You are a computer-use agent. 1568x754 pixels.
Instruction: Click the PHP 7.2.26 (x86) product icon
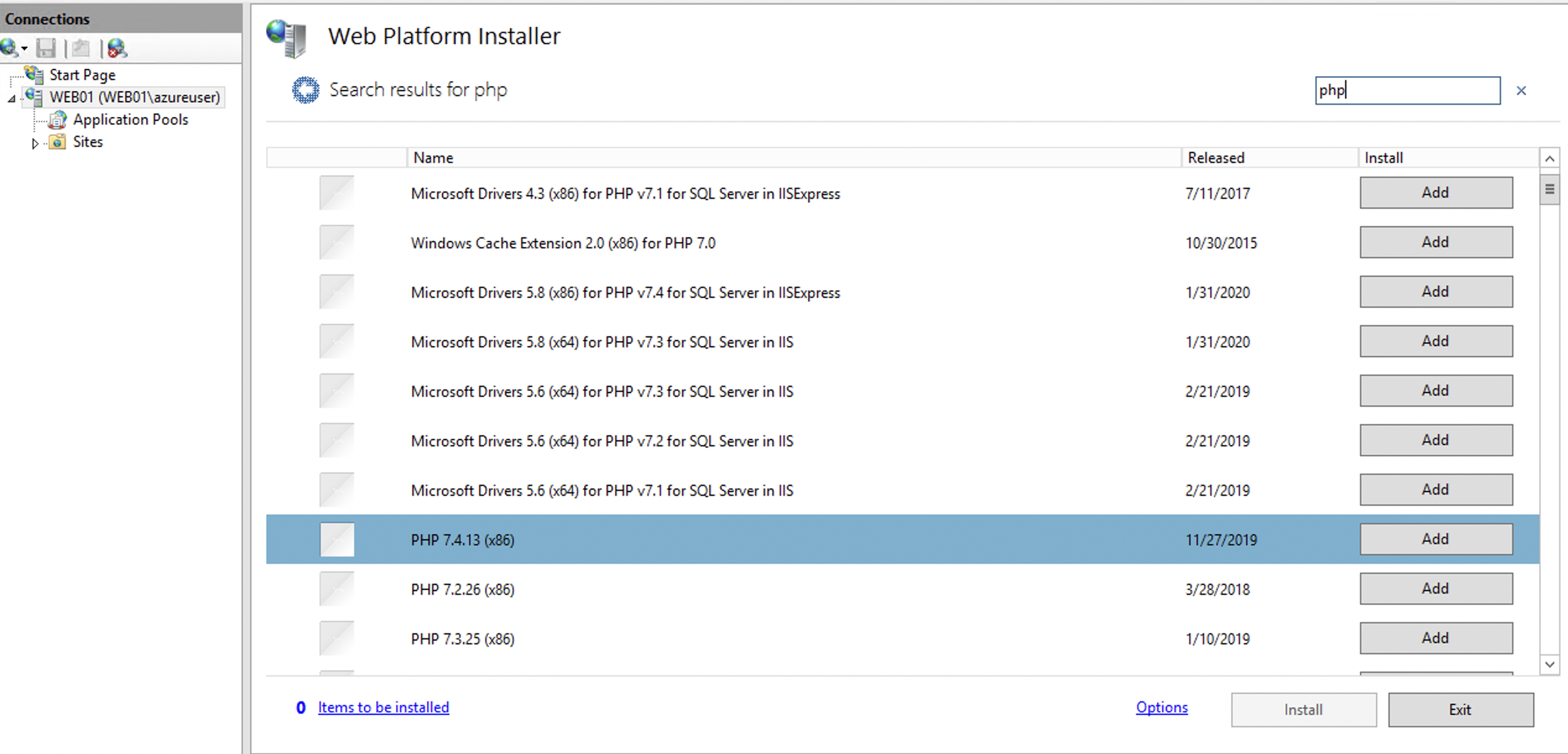point(337,589)
